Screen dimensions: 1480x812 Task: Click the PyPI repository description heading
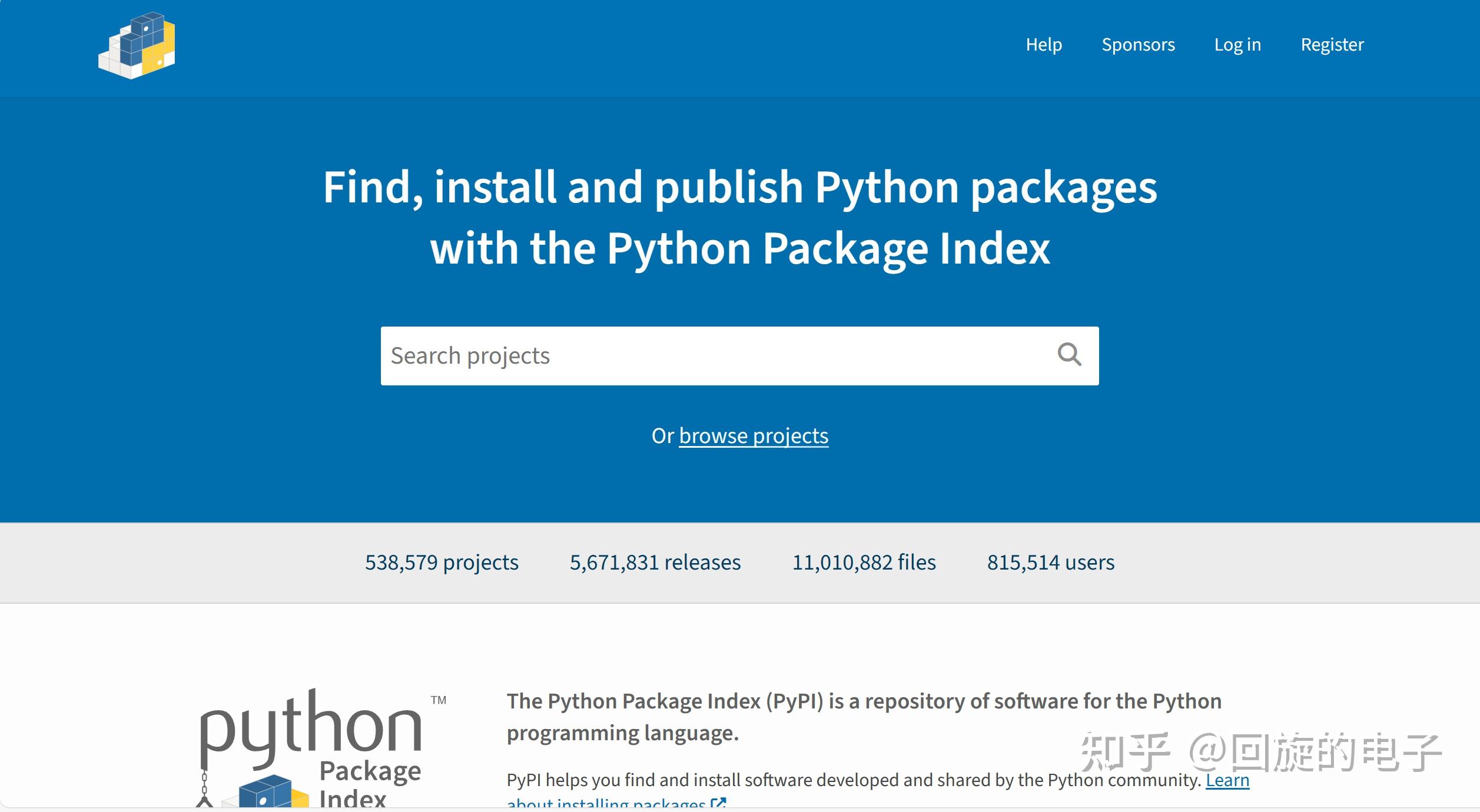pyautogui.click(x=864, y=717)
